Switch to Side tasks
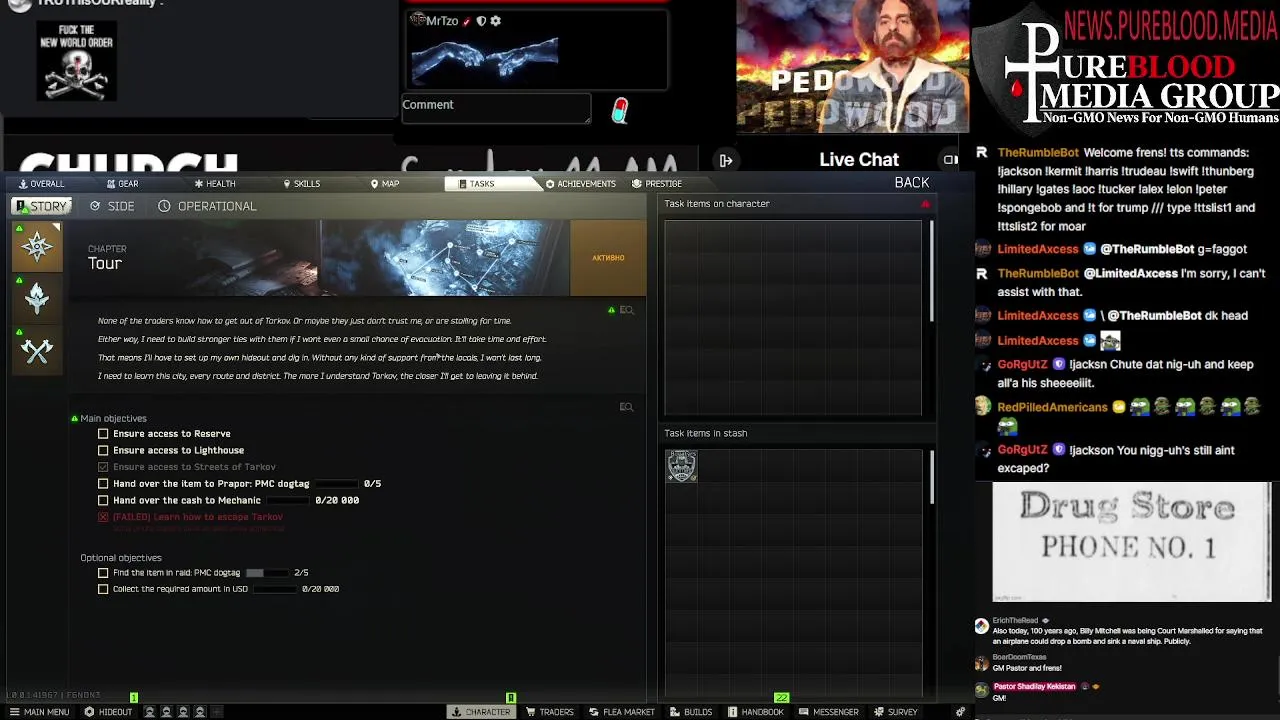 point(112,206)
